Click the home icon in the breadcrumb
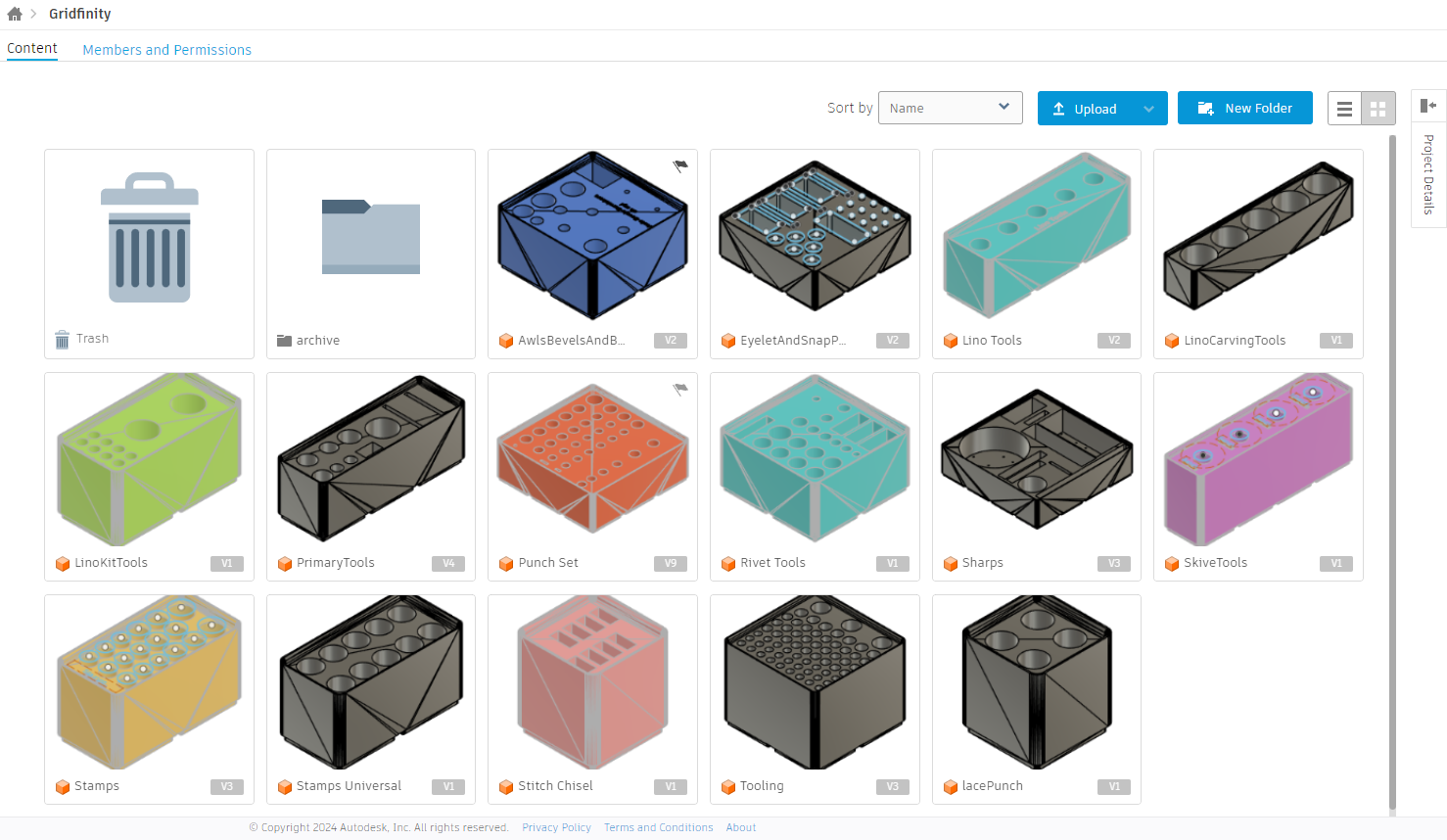The width and height of the screenshot is (1447, 840). (14, 14)
